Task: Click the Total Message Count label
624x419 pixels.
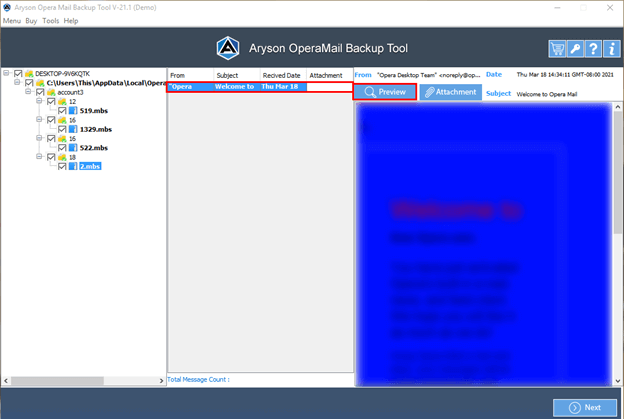Action: click(198, 380)
